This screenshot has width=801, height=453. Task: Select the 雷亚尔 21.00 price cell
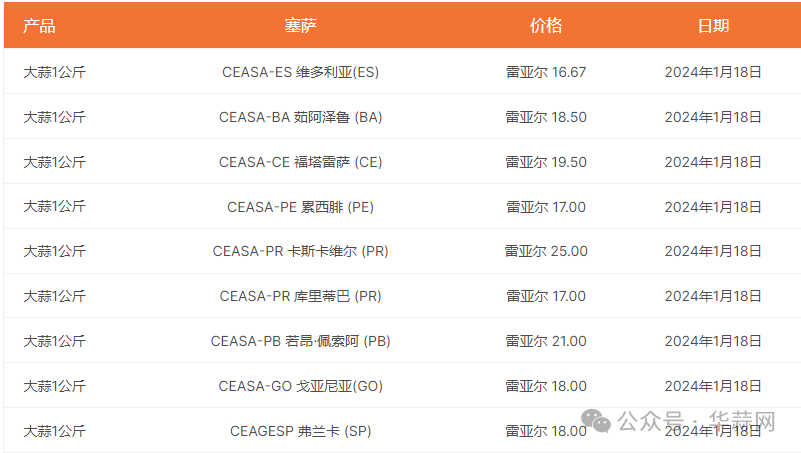click(x=546, y=341)
